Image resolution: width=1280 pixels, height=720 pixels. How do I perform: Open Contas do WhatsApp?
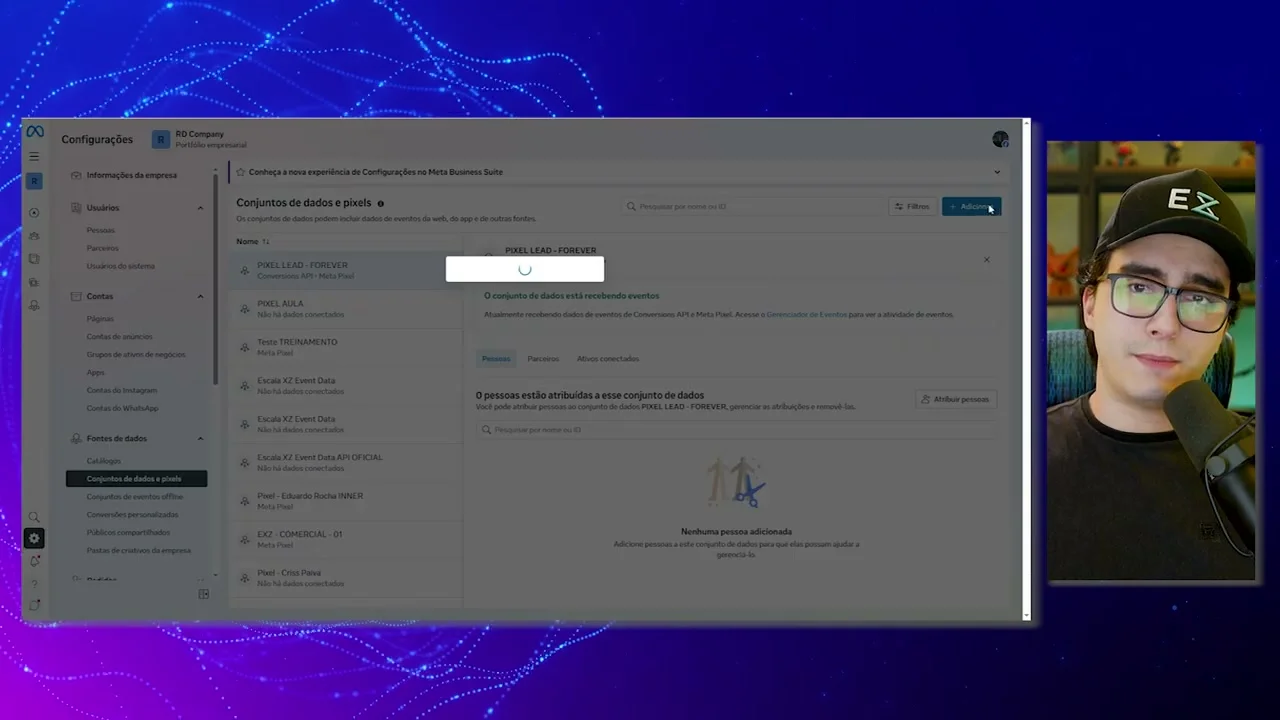[123, 408]
